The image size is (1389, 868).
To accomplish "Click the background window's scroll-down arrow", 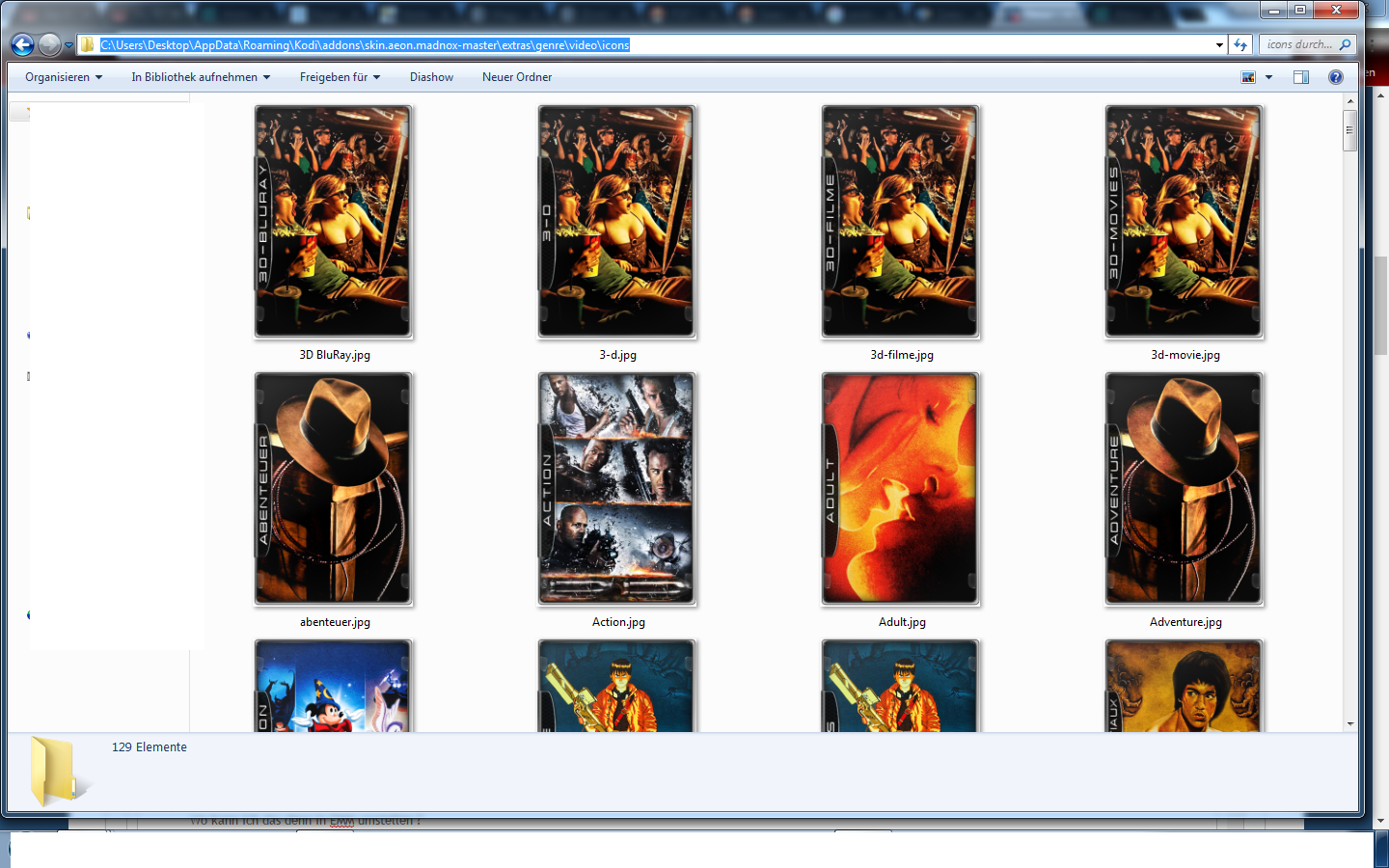I will click(x=1381, y=821).
